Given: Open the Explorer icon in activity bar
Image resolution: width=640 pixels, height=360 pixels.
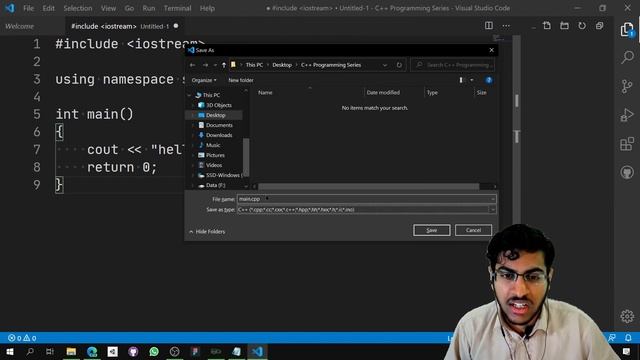Looking at the screenshot, I should pyautogui.click(x=627, y=29).
